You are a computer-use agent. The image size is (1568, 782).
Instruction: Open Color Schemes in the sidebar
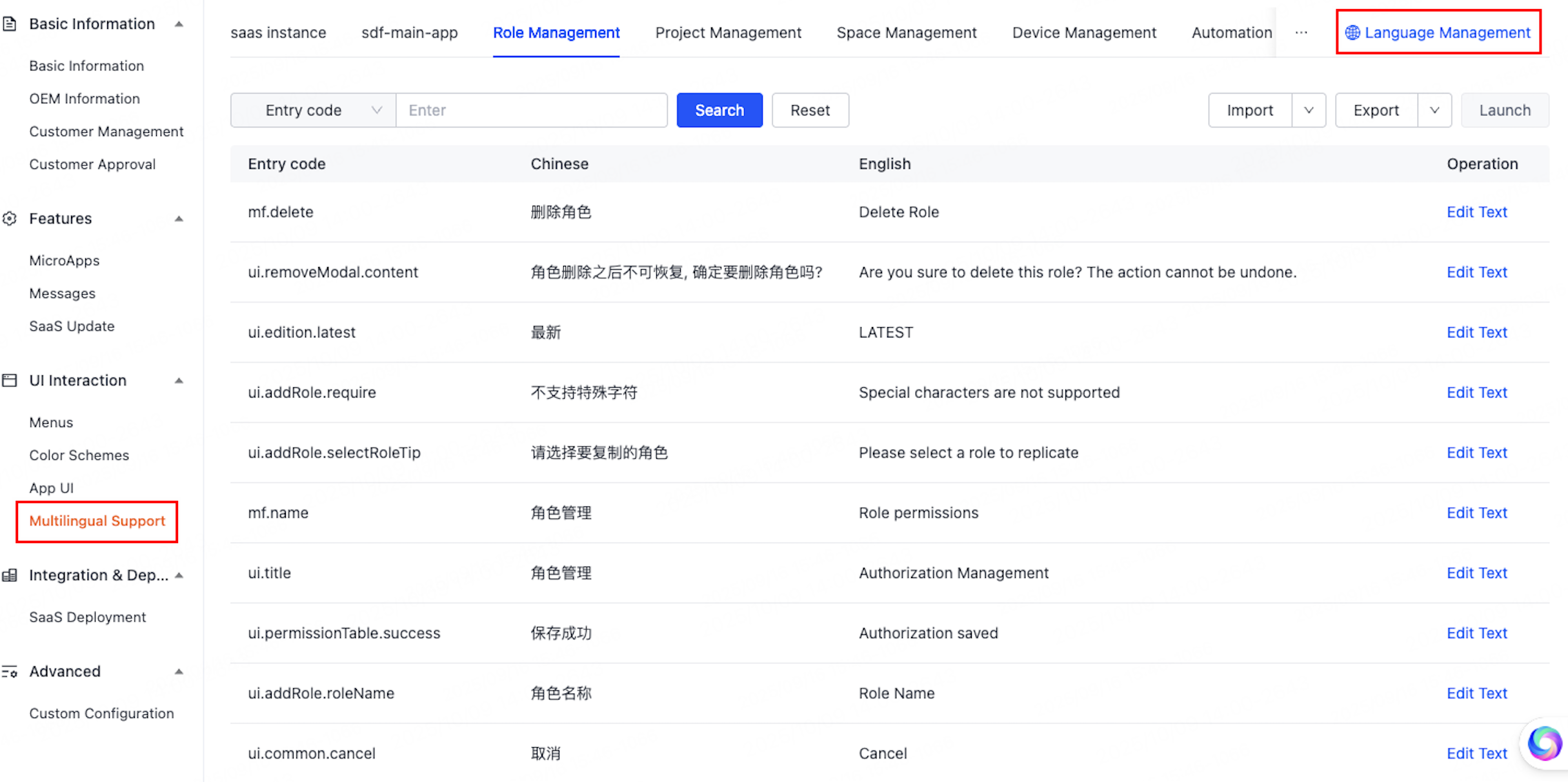click(79, 455)
